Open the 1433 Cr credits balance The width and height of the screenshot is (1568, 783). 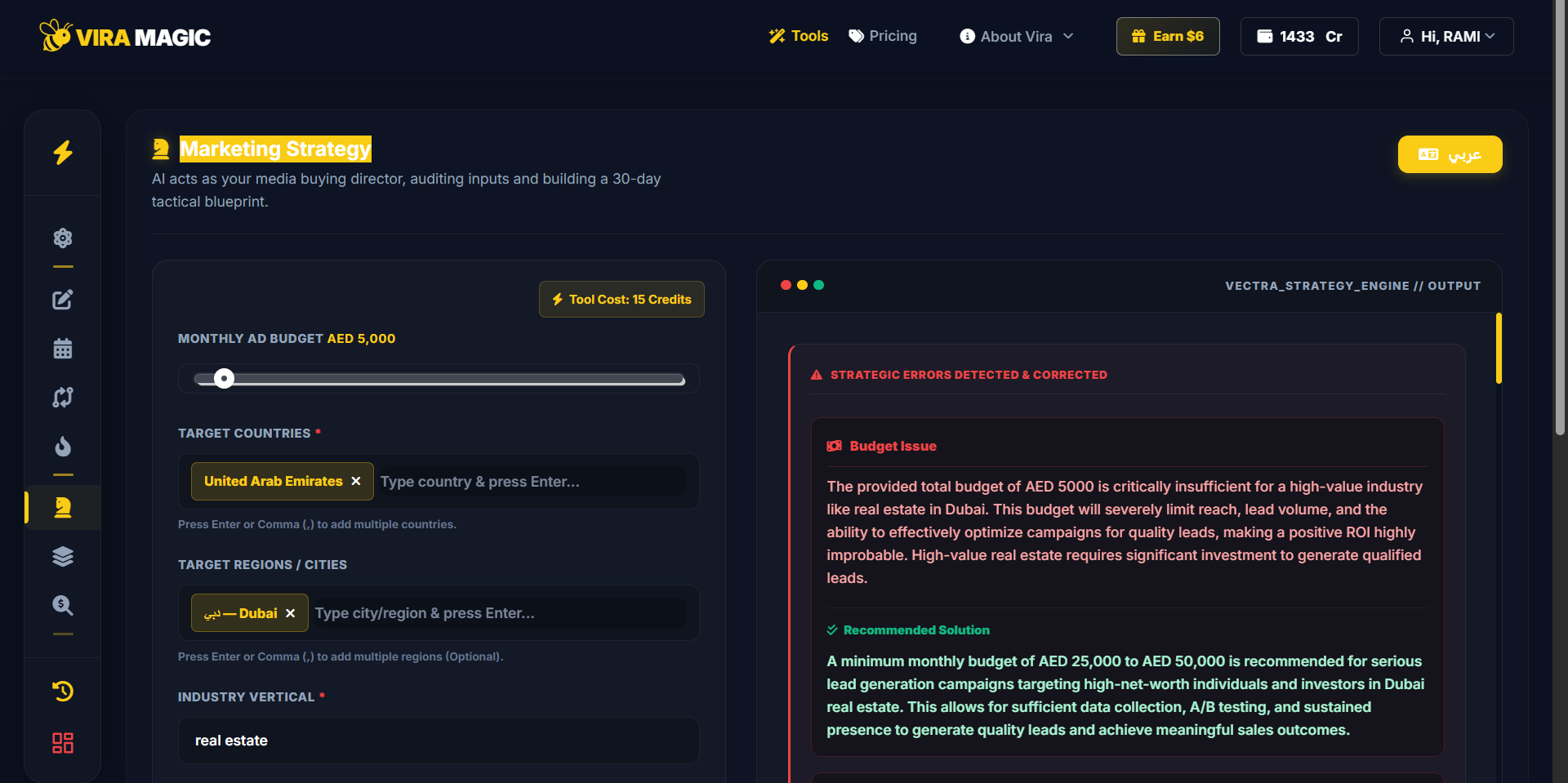[x=1299, y=37]
